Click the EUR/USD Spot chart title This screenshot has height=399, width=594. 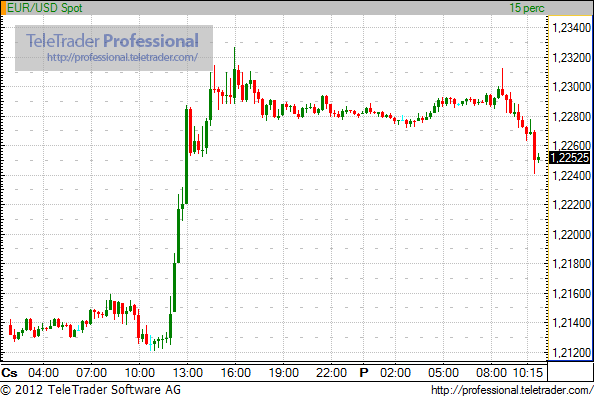click(x=44, y=8)
